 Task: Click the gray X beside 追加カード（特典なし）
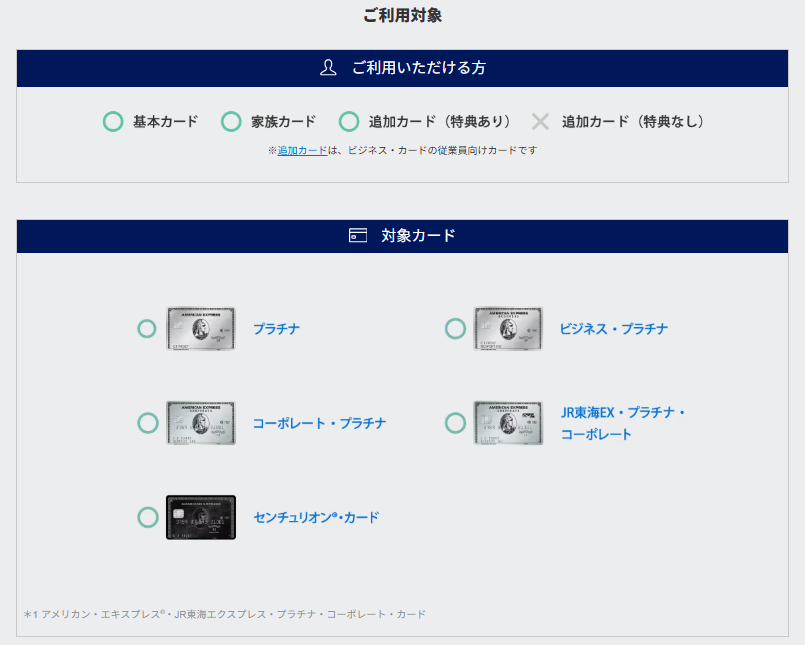click(540, 122)
